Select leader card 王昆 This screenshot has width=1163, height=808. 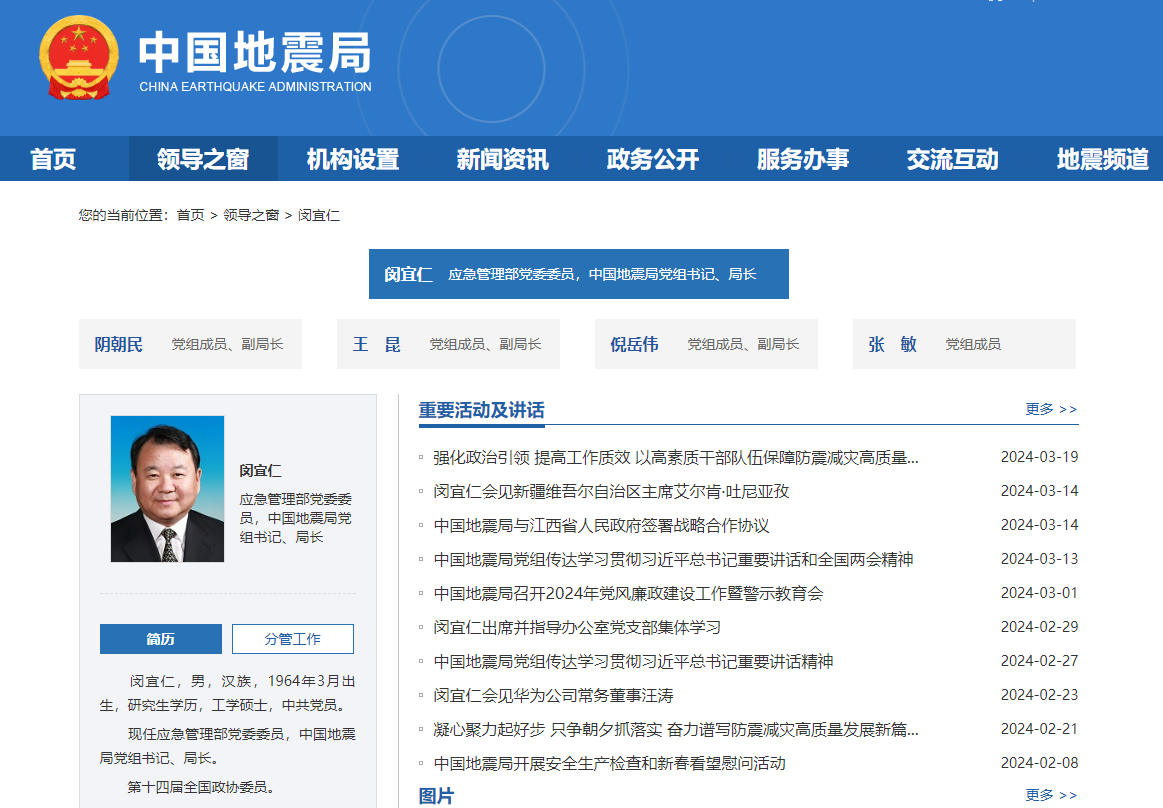coord(448,344)
